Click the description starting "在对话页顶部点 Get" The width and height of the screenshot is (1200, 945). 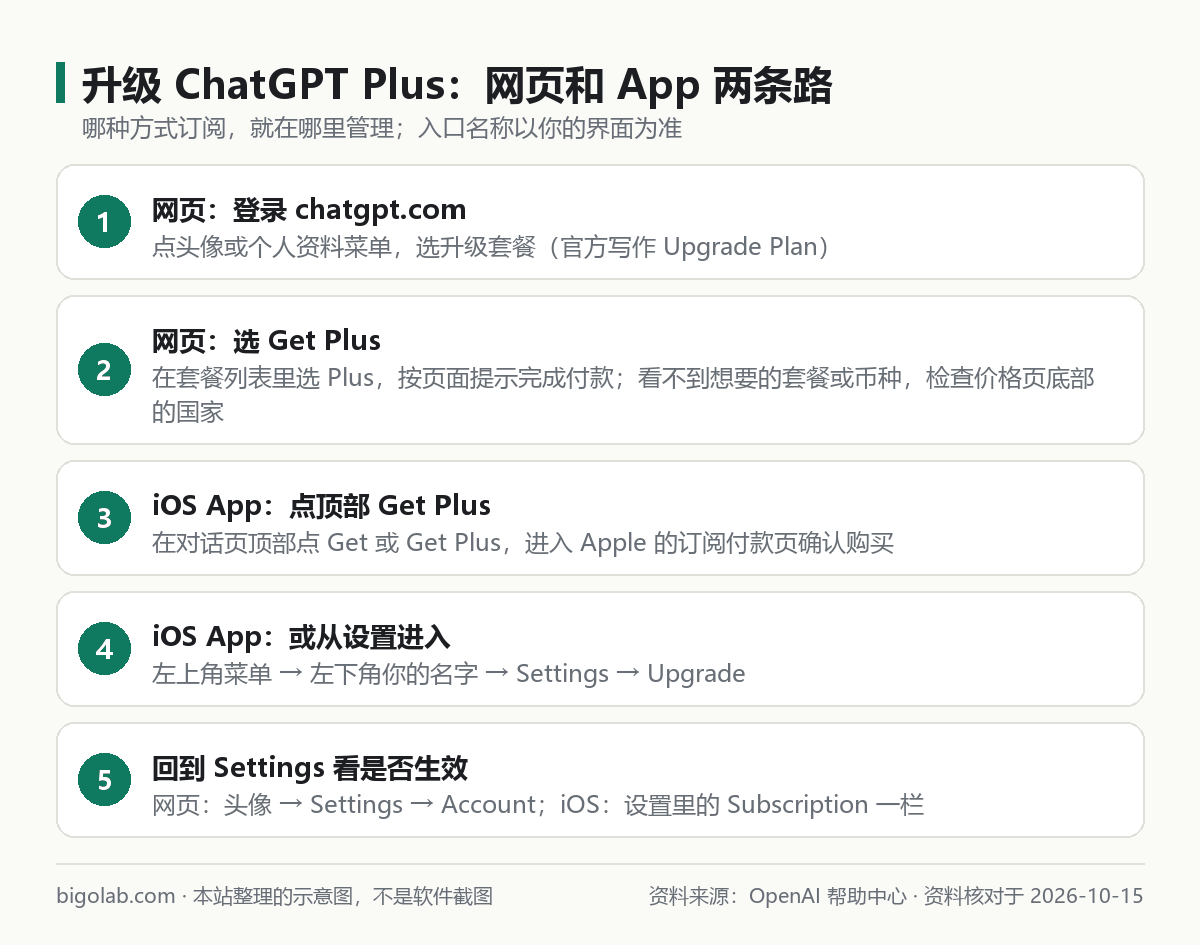point(523,542)
